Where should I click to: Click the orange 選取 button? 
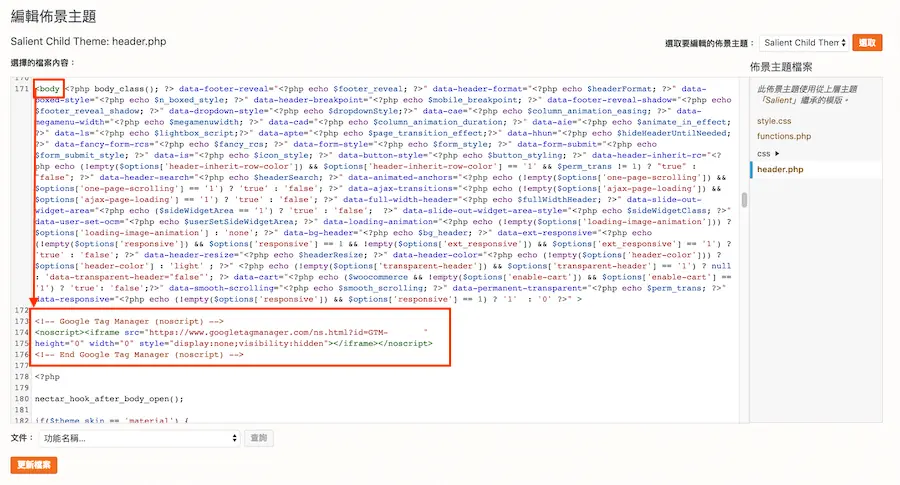click(867, 42)
